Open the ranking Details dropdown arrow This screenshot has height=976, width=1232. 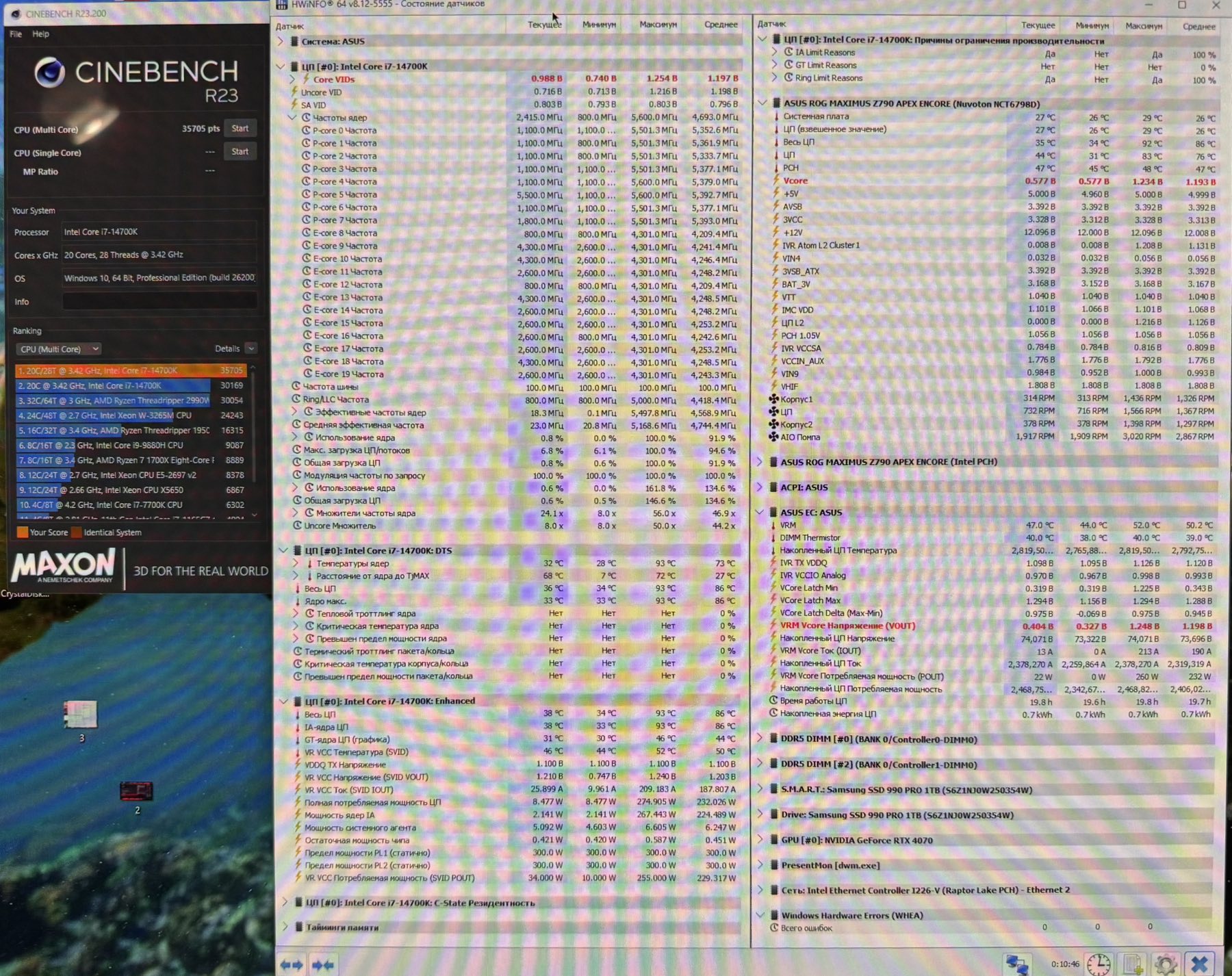tap(251, 348)
